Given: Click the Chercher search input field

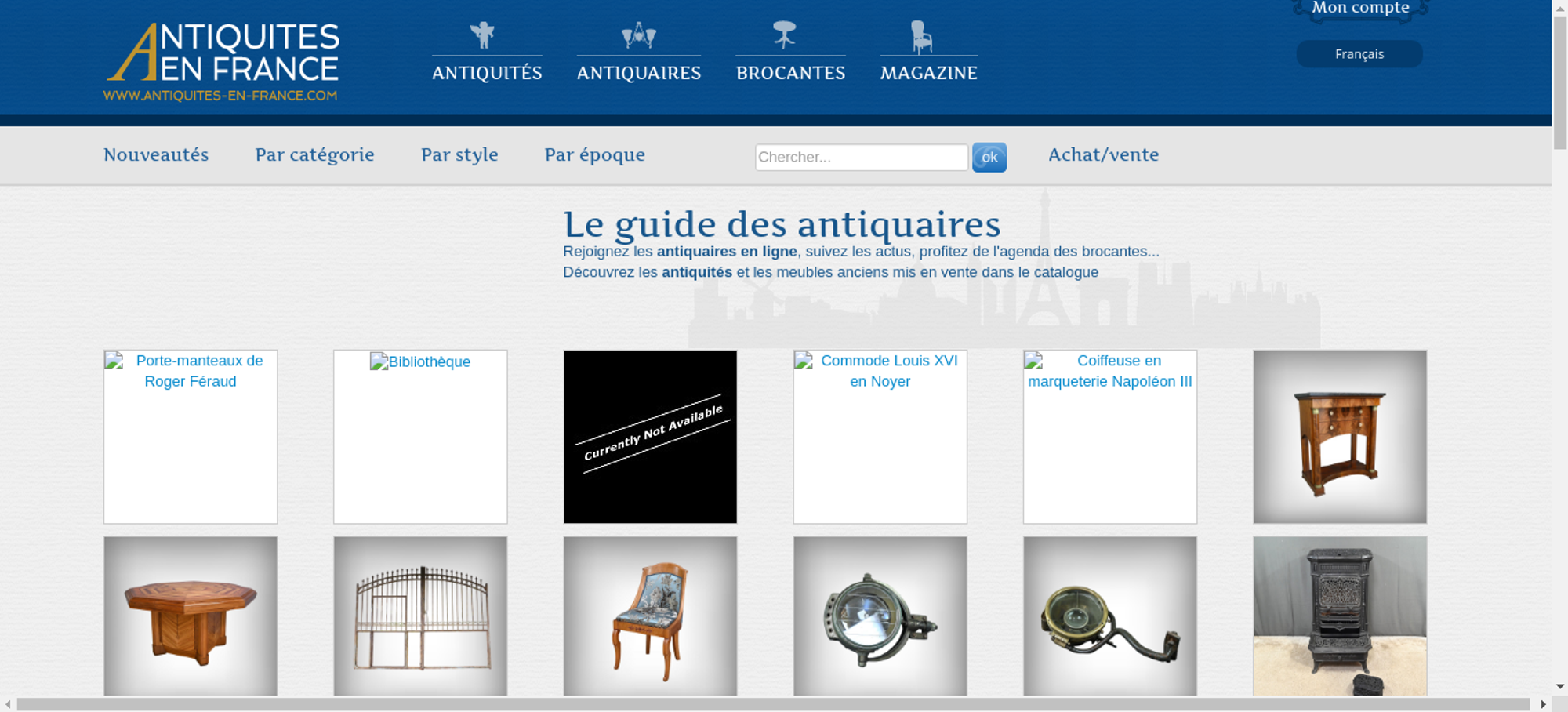Looking at the screenshot, I should [x=861, y=157].
